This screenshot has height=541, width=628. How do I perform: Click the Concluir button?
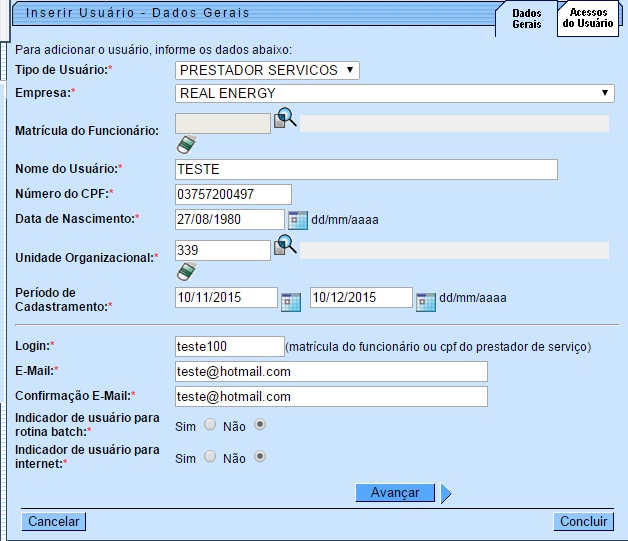pos(583,521)
